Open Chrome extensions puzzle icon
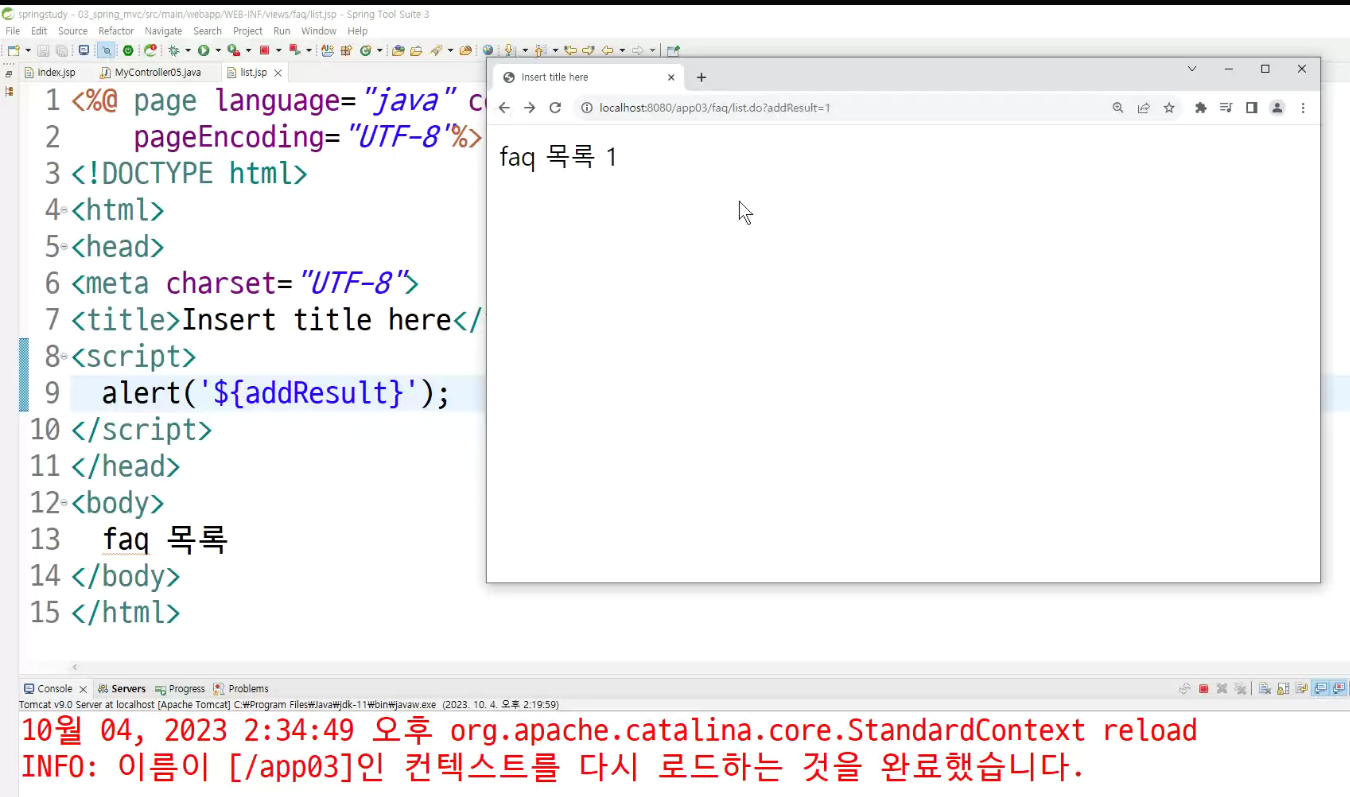 1201,108
